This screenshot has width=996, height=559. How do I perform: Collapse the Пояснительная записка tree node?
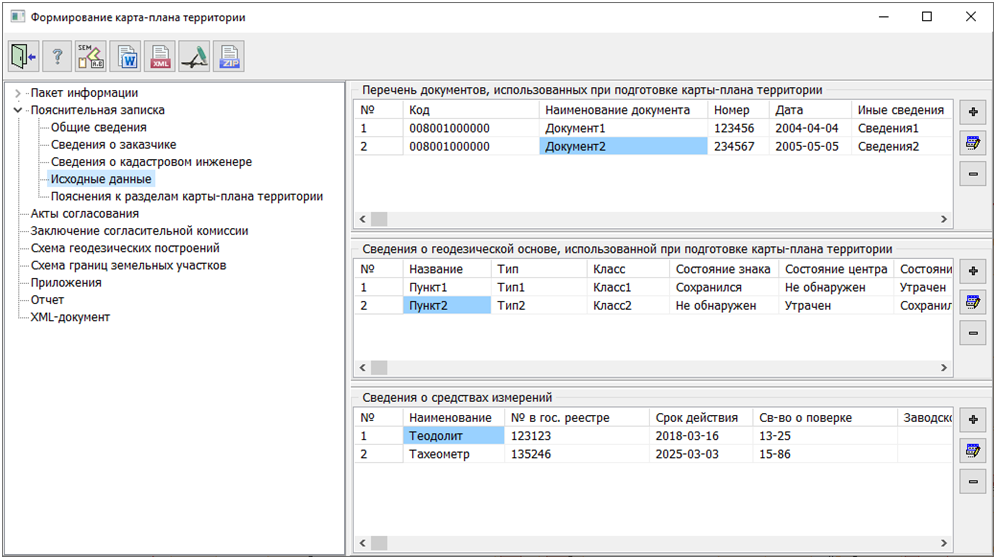[17, 110]
